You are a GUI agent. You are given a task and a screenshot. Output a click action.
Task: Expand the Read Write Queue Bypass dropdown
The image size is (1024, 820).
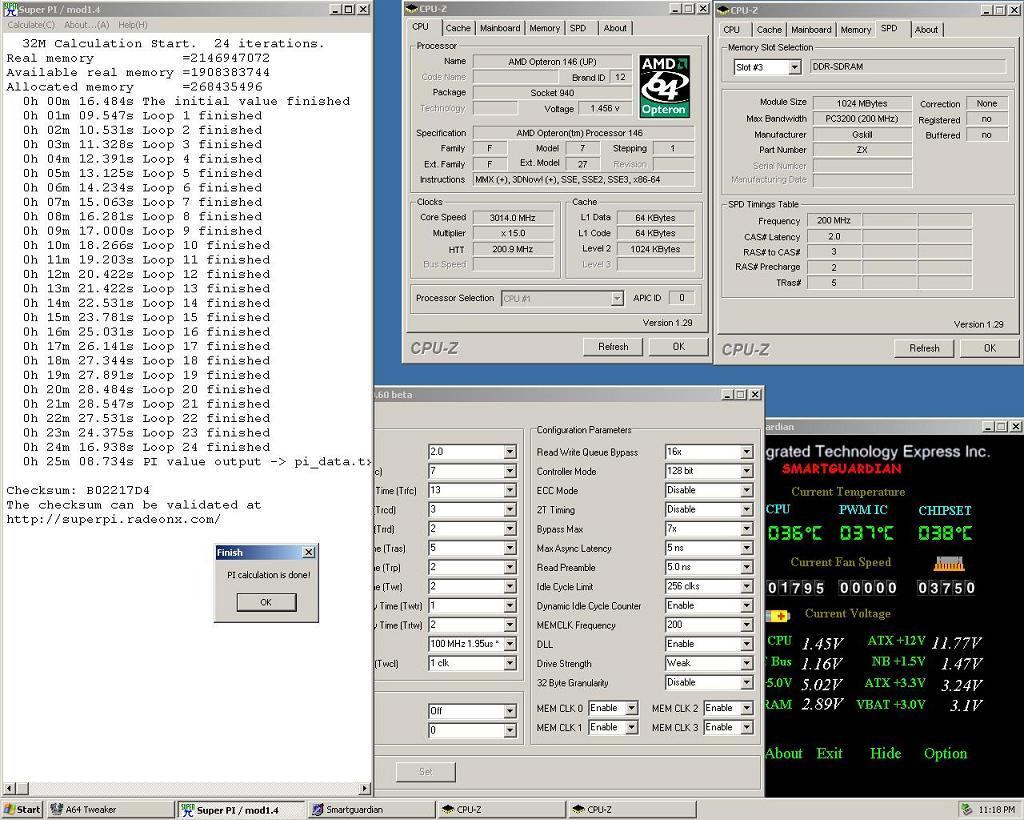(x=745, y=452)
